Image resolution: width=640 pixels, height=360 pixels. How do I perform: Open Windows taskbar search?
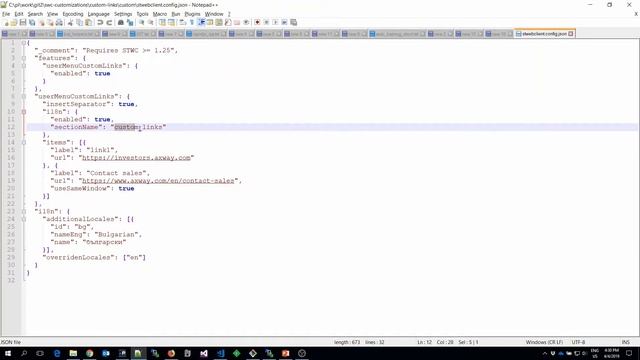[24, 353]
